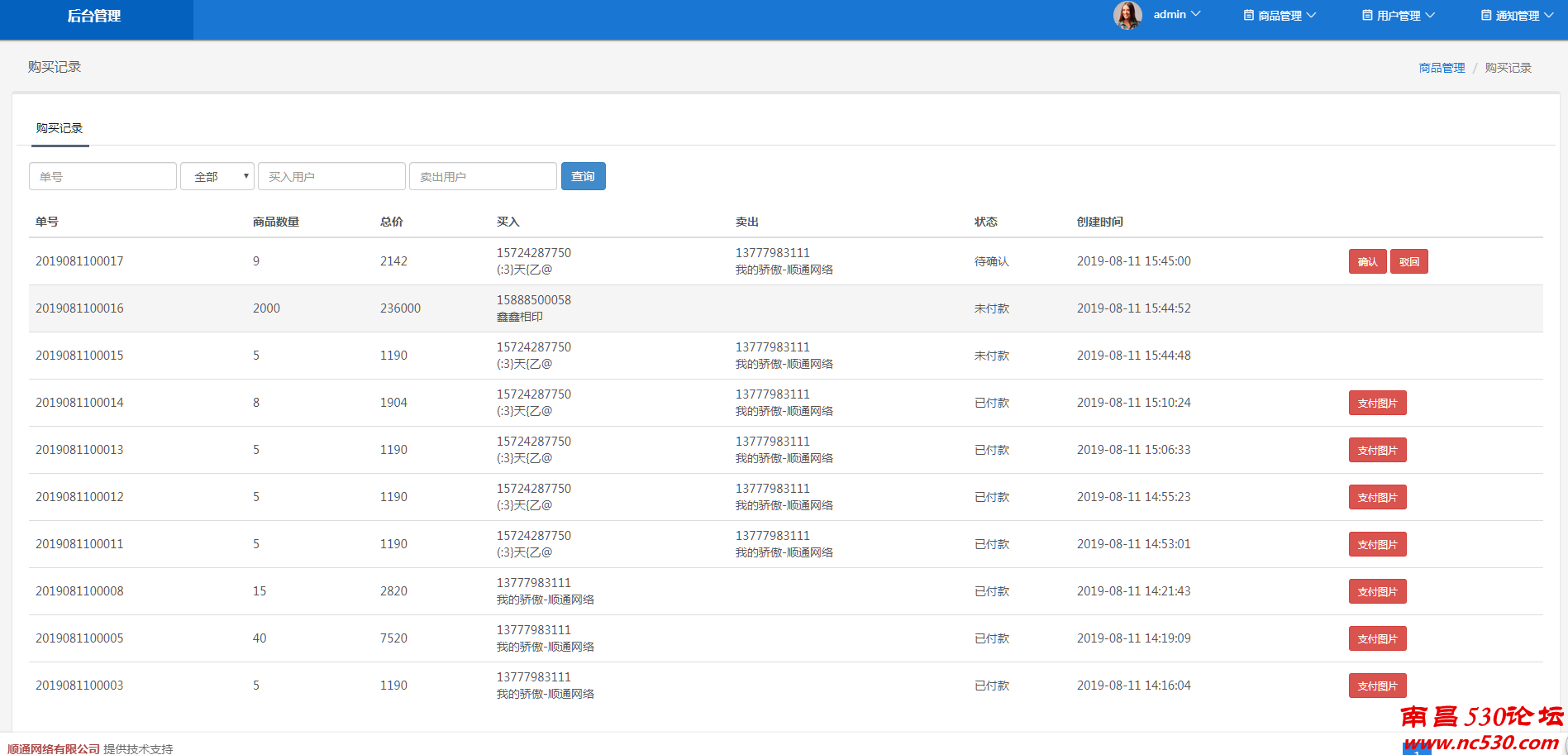View 支付图片 for order 2019081100013
The image size is (1568, 755).
click(1377, 450)
